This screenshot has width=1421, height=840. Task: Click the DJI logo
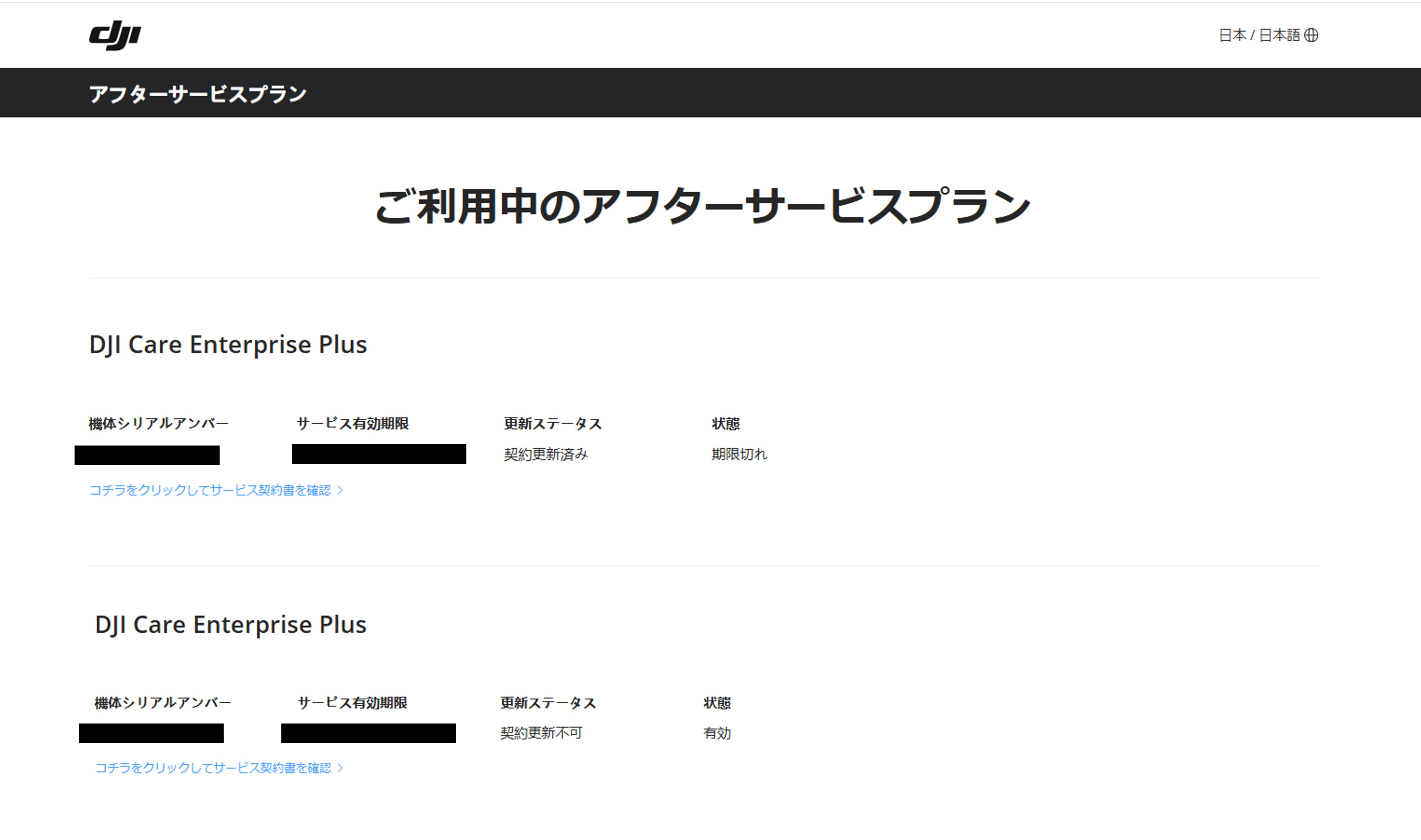115,35
